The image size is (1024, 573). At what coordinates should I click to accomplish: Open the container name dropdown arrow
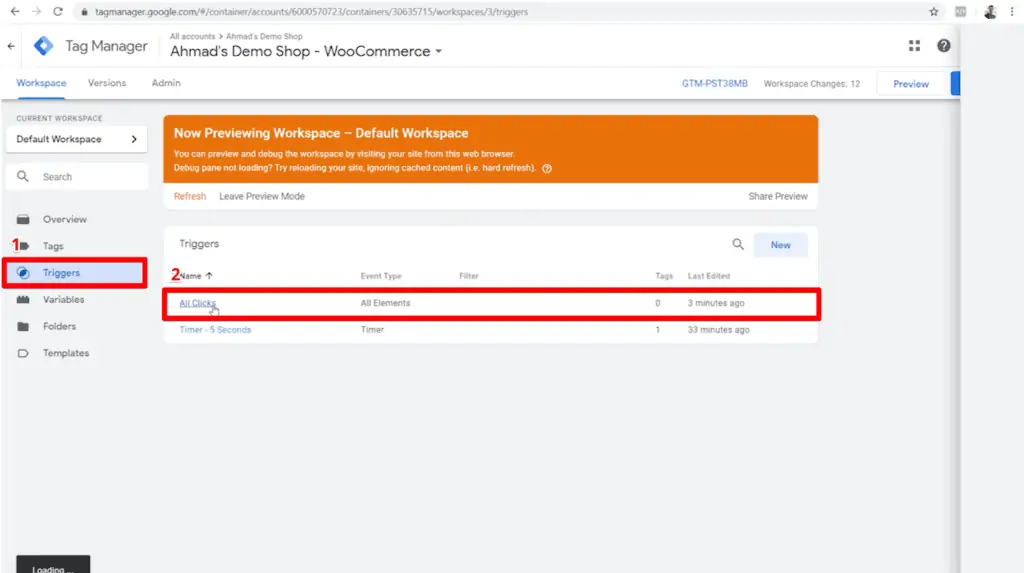click(x=439, y=52)
